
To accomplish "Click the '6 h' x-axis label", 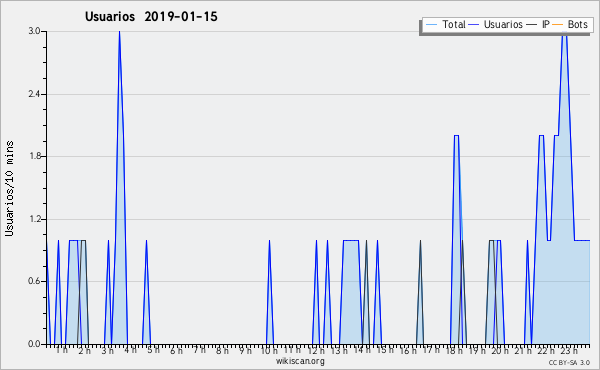I will click(176, 350).
